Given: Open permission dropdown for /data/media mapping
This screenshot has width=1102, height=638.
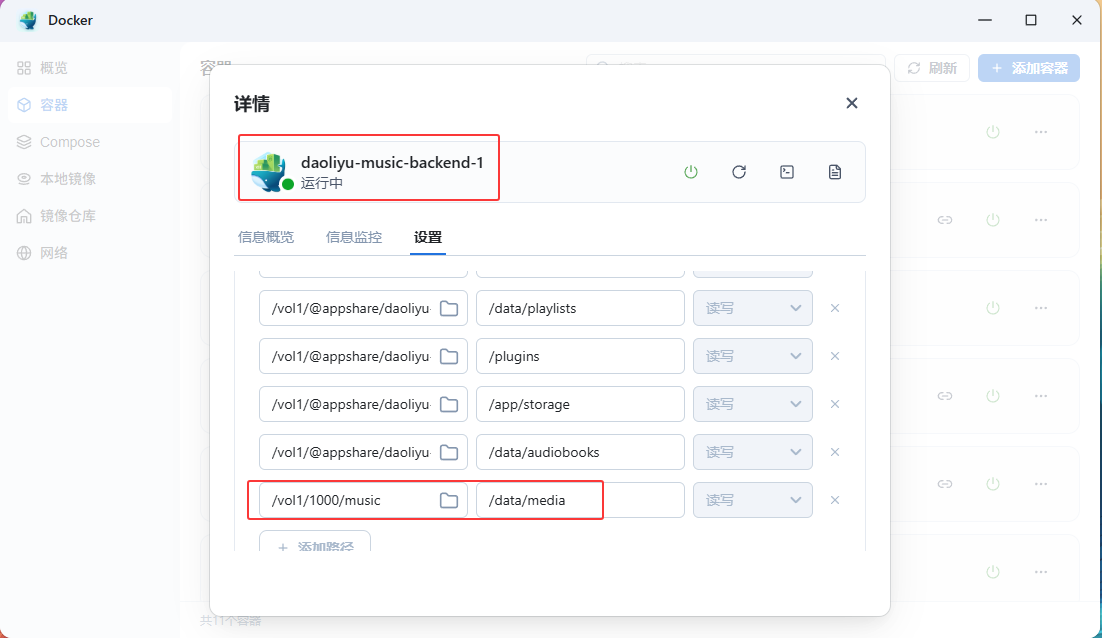Looking at the screenshot, I should point(752,500).
